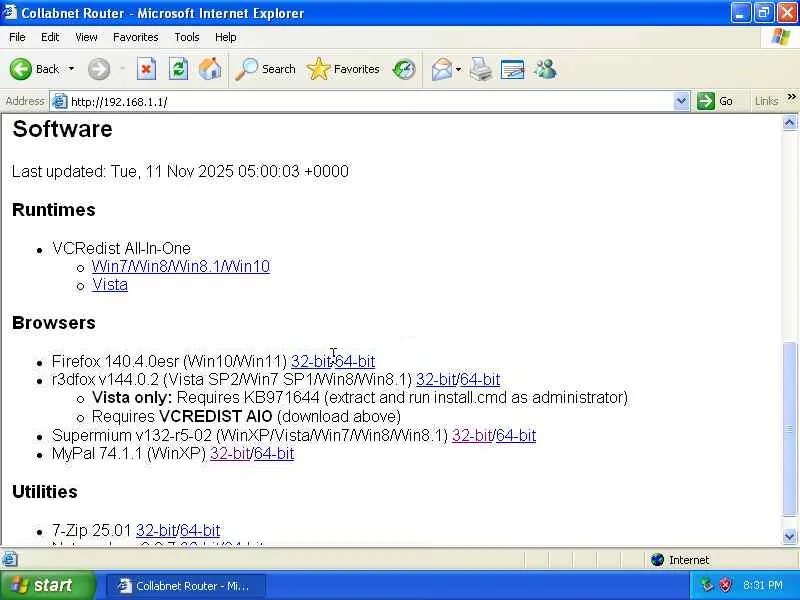Download r3dfox v144.0.2 64-bit
800x600 pixels.
pyautogui.click(x=480, y=380)
